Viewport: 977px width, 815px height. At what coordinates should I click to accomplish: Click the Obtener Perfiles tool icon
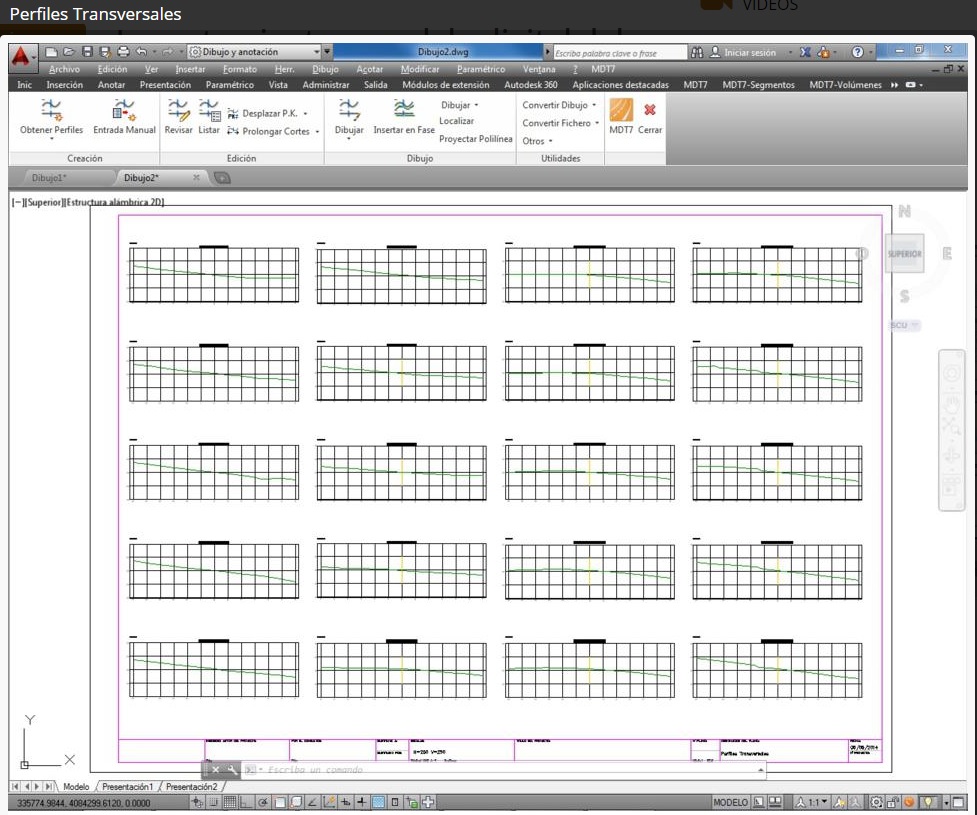click(51, 111)
